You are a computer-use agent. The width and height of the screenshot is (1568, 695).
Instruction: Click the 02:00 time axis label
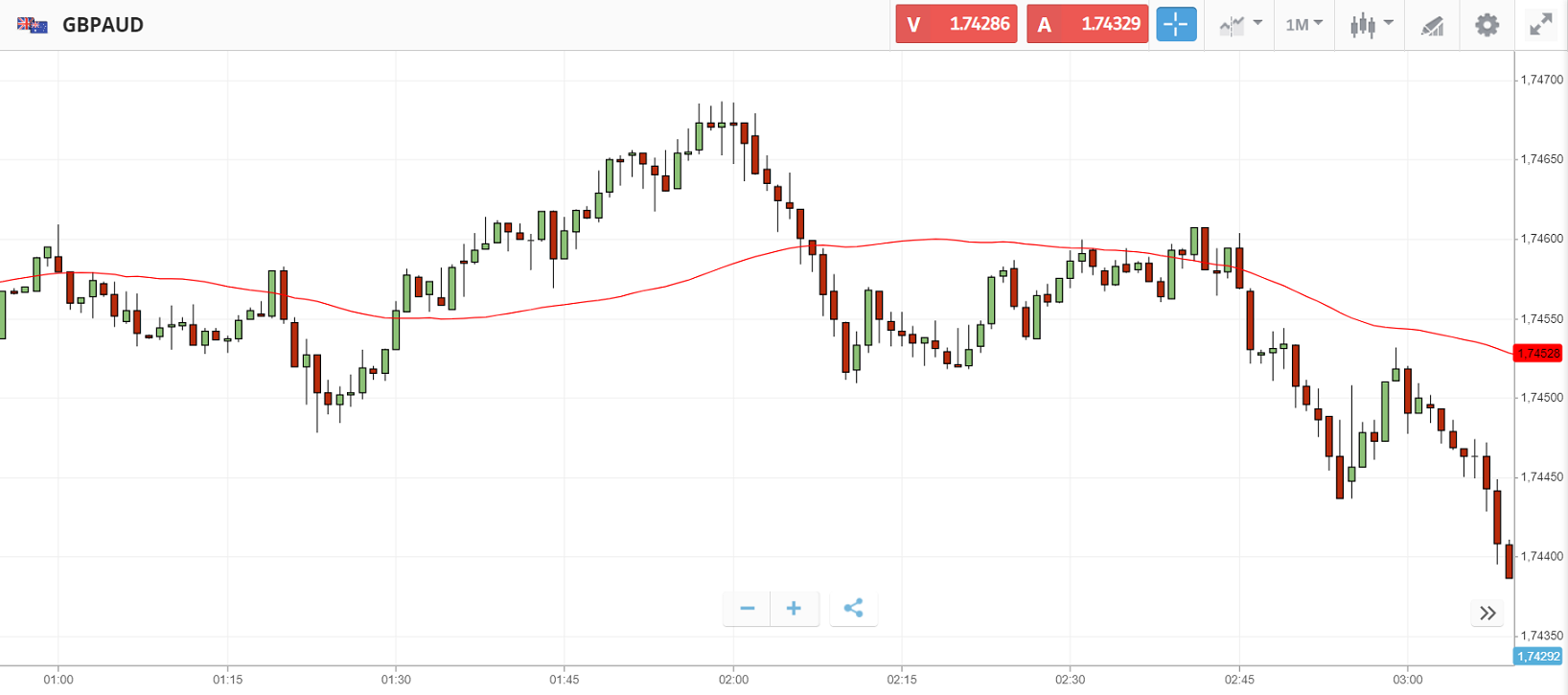point(733,680)
